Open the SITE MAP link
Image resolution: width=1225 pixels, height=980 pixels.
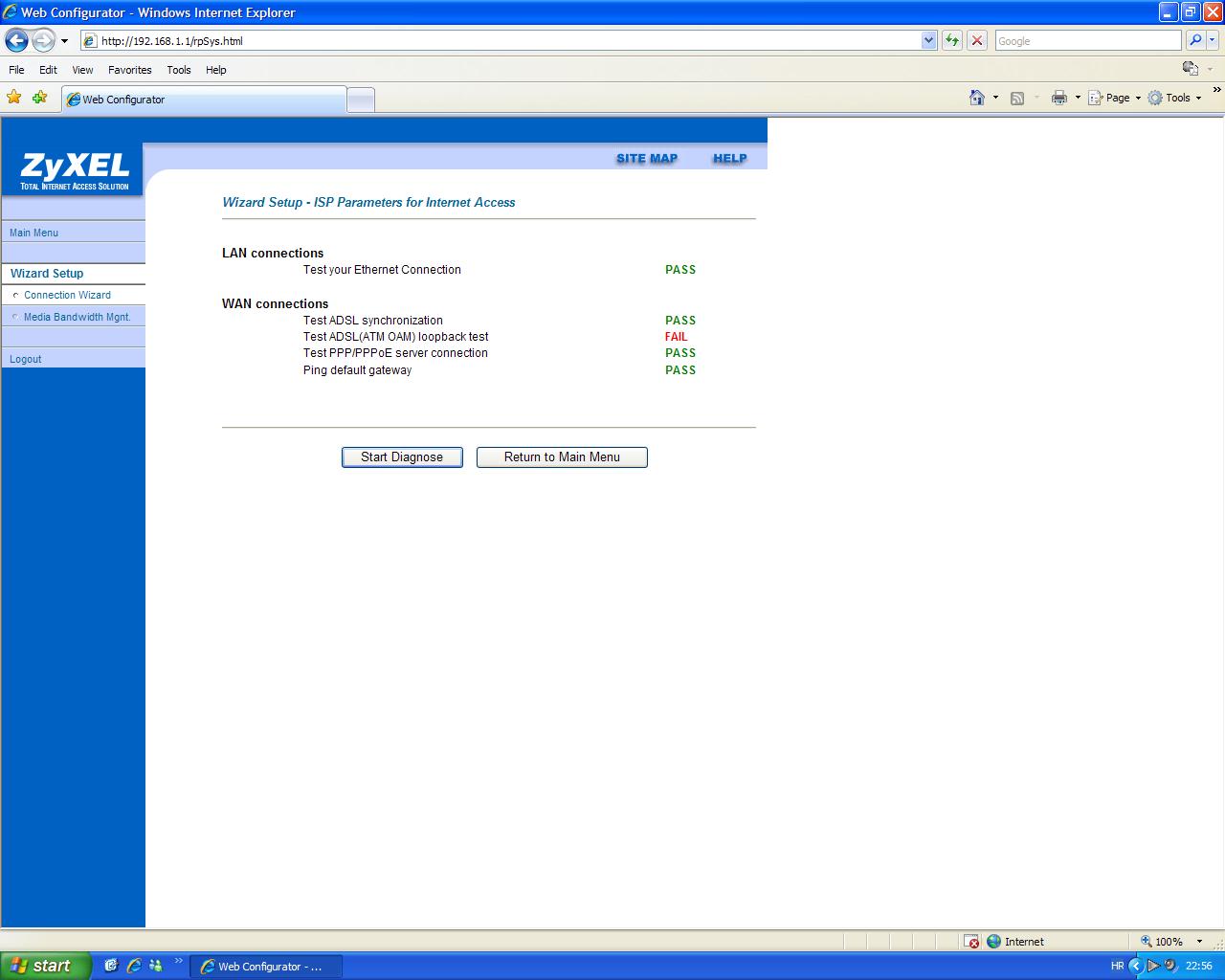coord(646,159)
